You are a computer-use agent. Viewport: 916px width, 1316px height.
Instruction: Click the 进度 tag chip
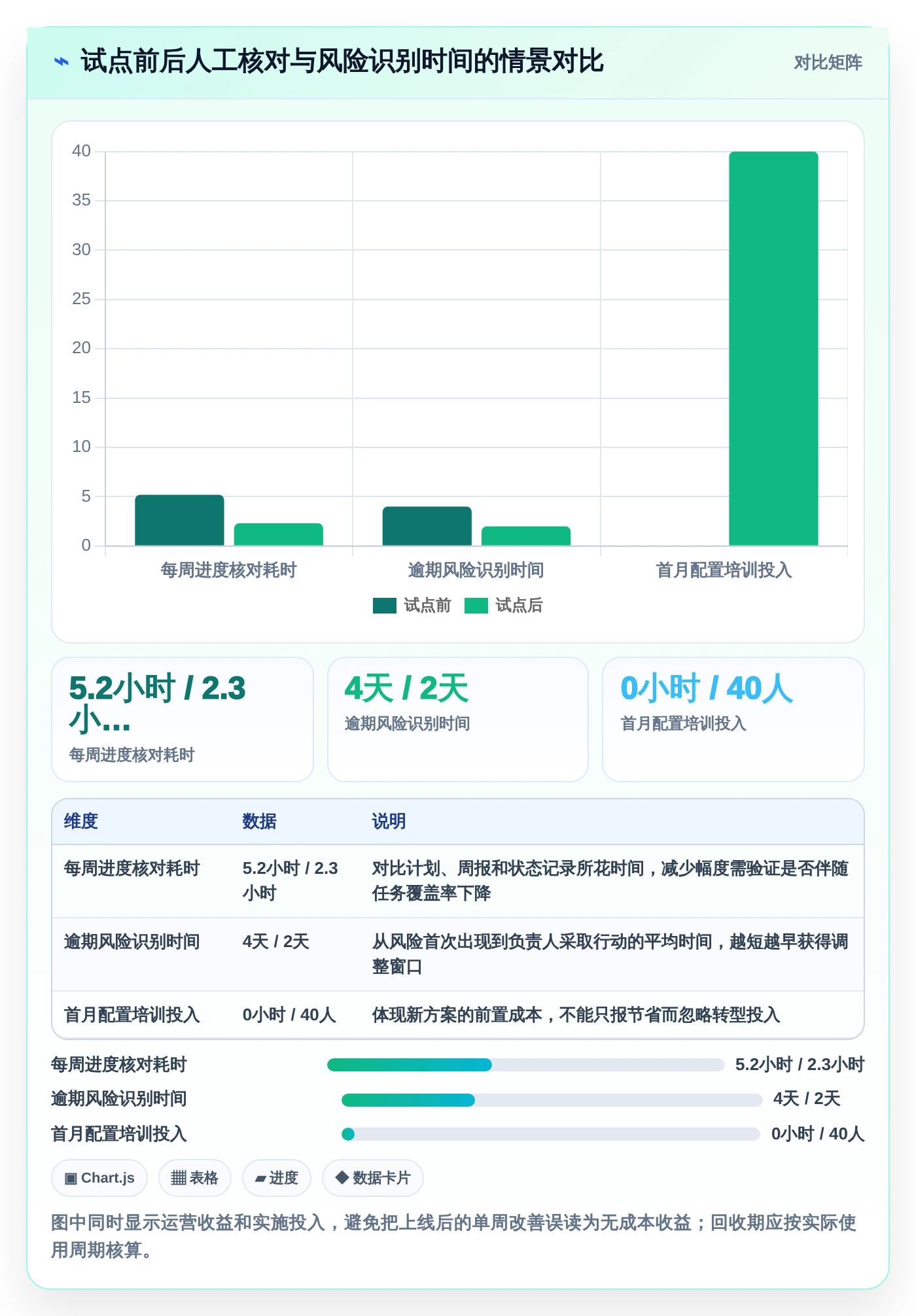point(276,1178)
